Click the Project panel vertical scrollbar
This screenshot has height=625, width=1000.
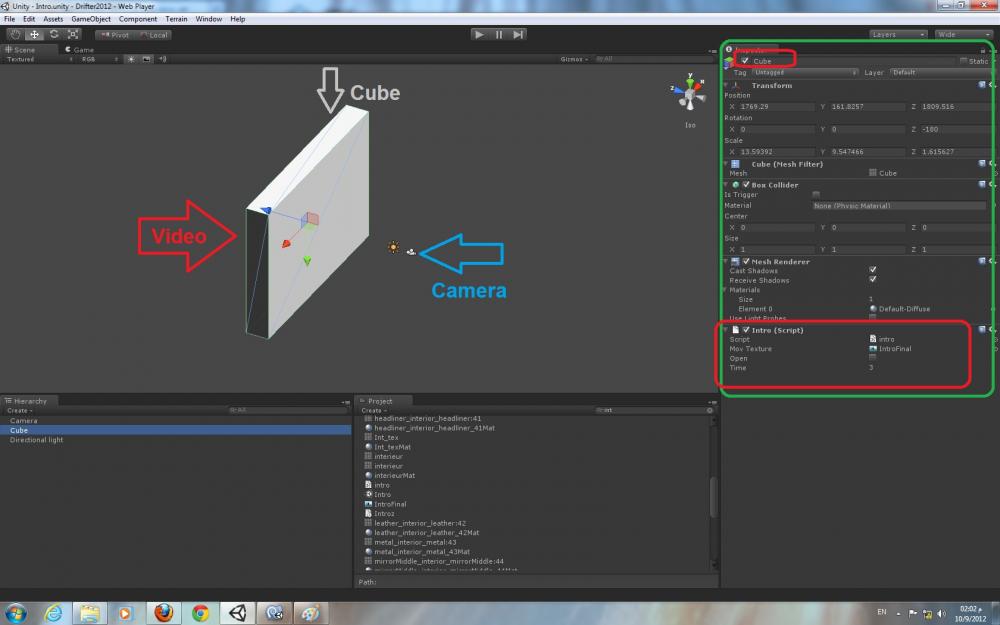713,497
